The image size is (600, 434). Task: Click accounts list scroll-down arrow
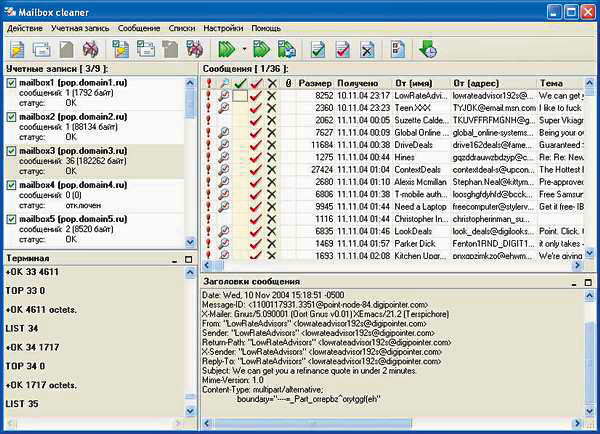pos(190,242)
